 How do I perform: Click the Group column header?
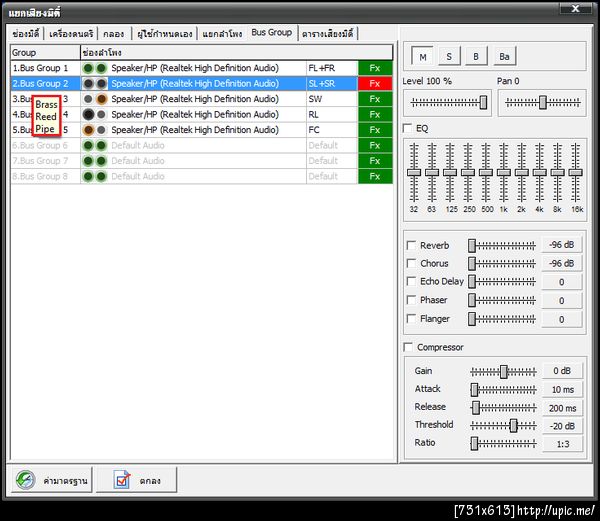(45, 52)
